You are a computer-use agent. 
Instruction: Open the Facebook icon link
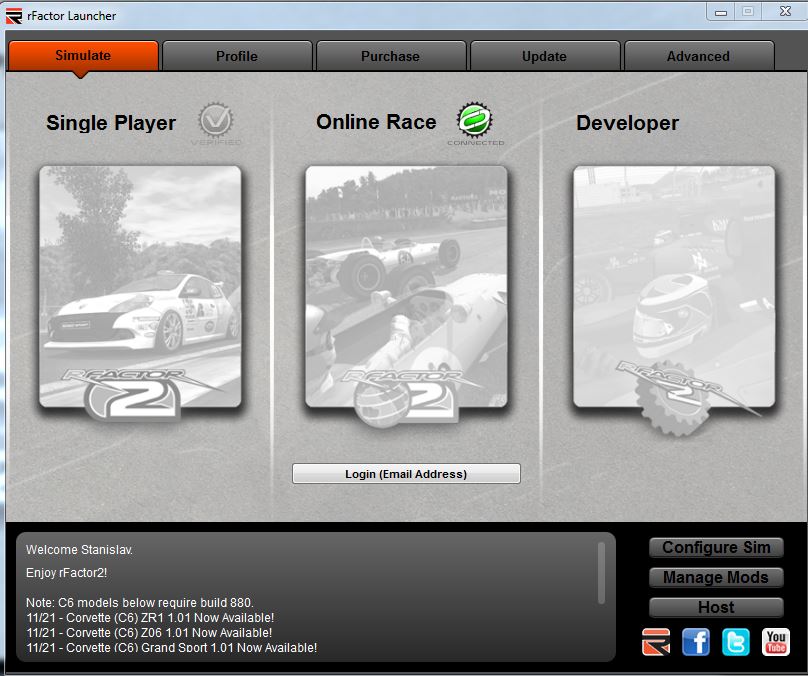point(696,642)
